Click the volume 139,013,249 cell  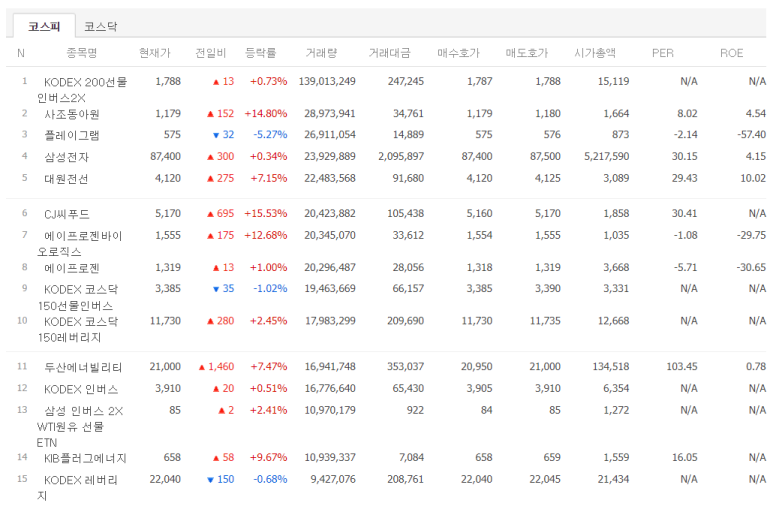pyautogui.click(x=327, y=81)
